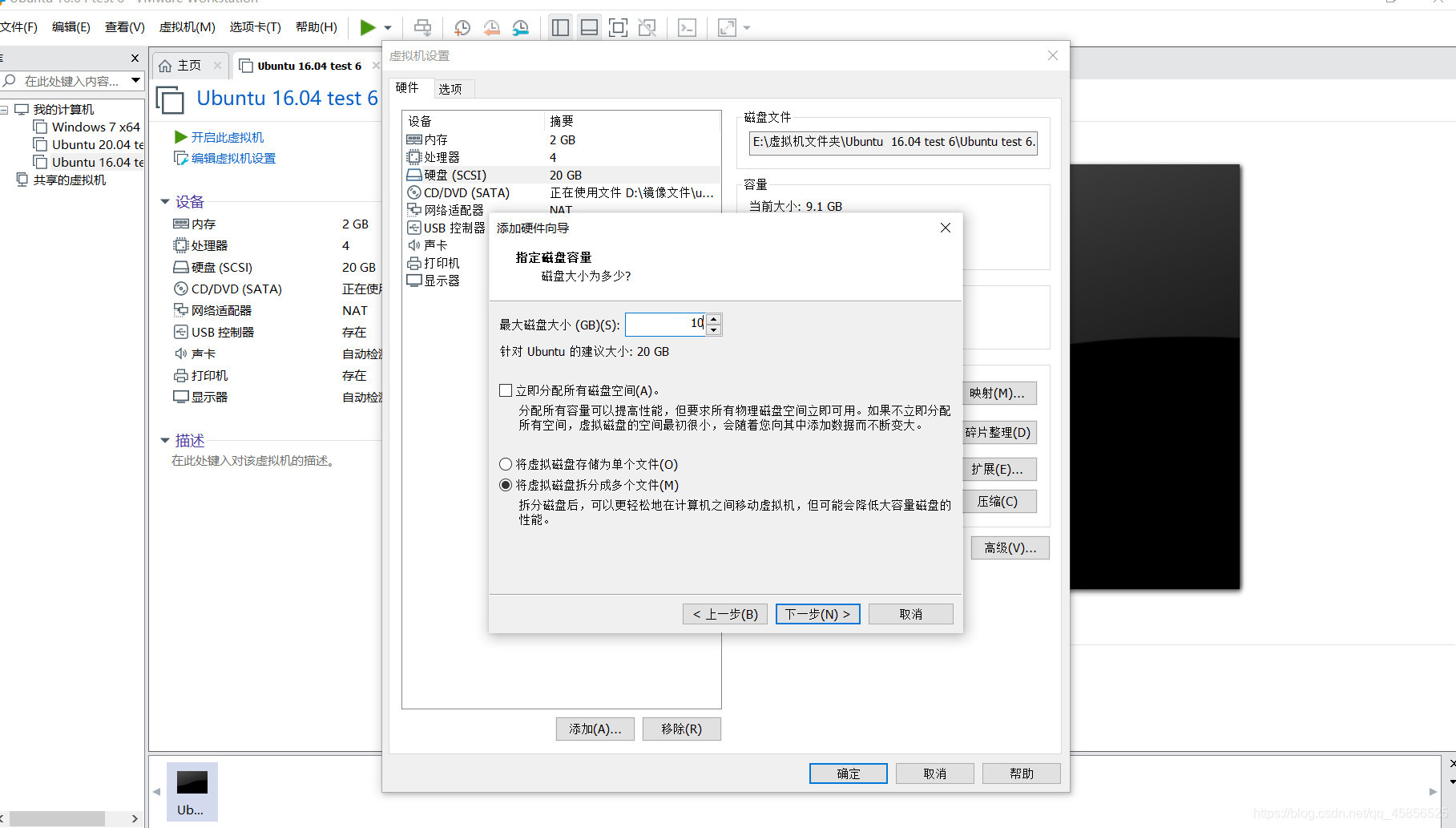Open the 编辑(E) menu

71,27
